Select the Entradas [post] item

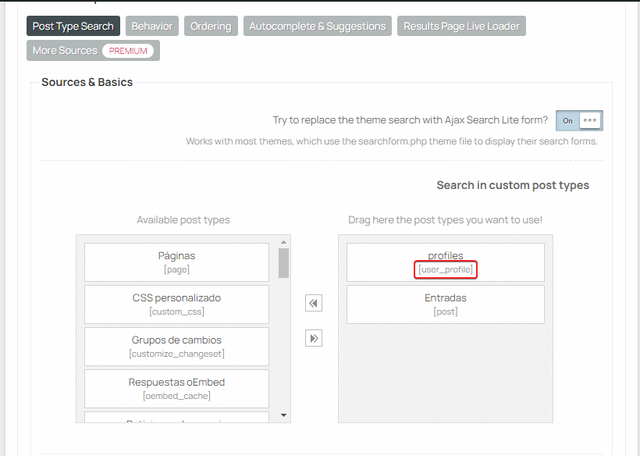click(x=445, y=305)
